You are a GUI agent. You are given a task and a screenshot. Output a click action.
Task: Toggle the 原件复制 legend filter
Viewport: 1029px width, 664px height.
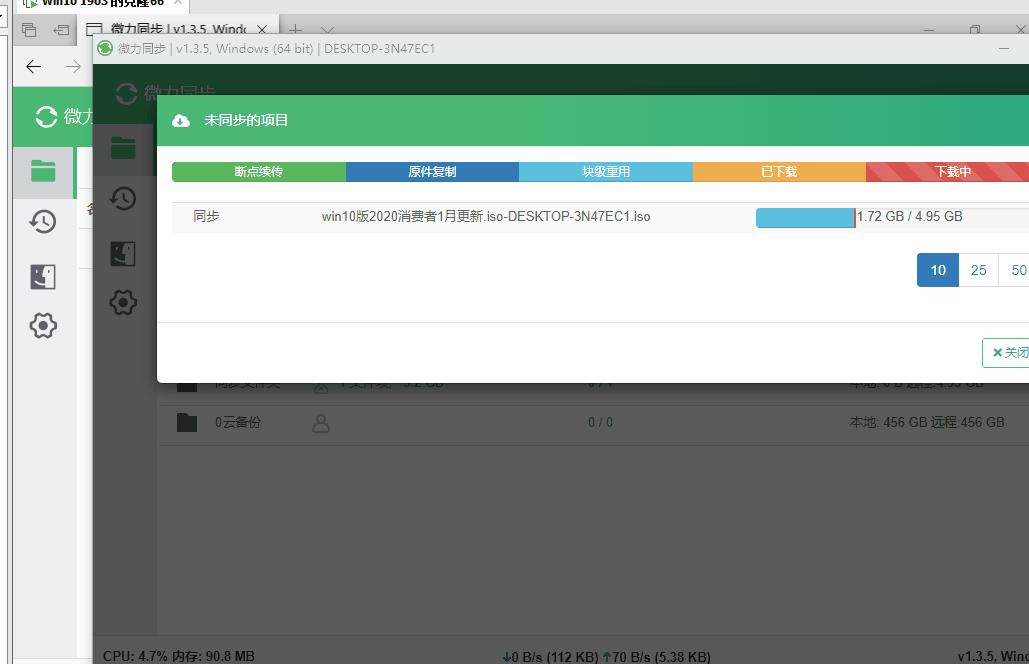[x=431, y=172]
